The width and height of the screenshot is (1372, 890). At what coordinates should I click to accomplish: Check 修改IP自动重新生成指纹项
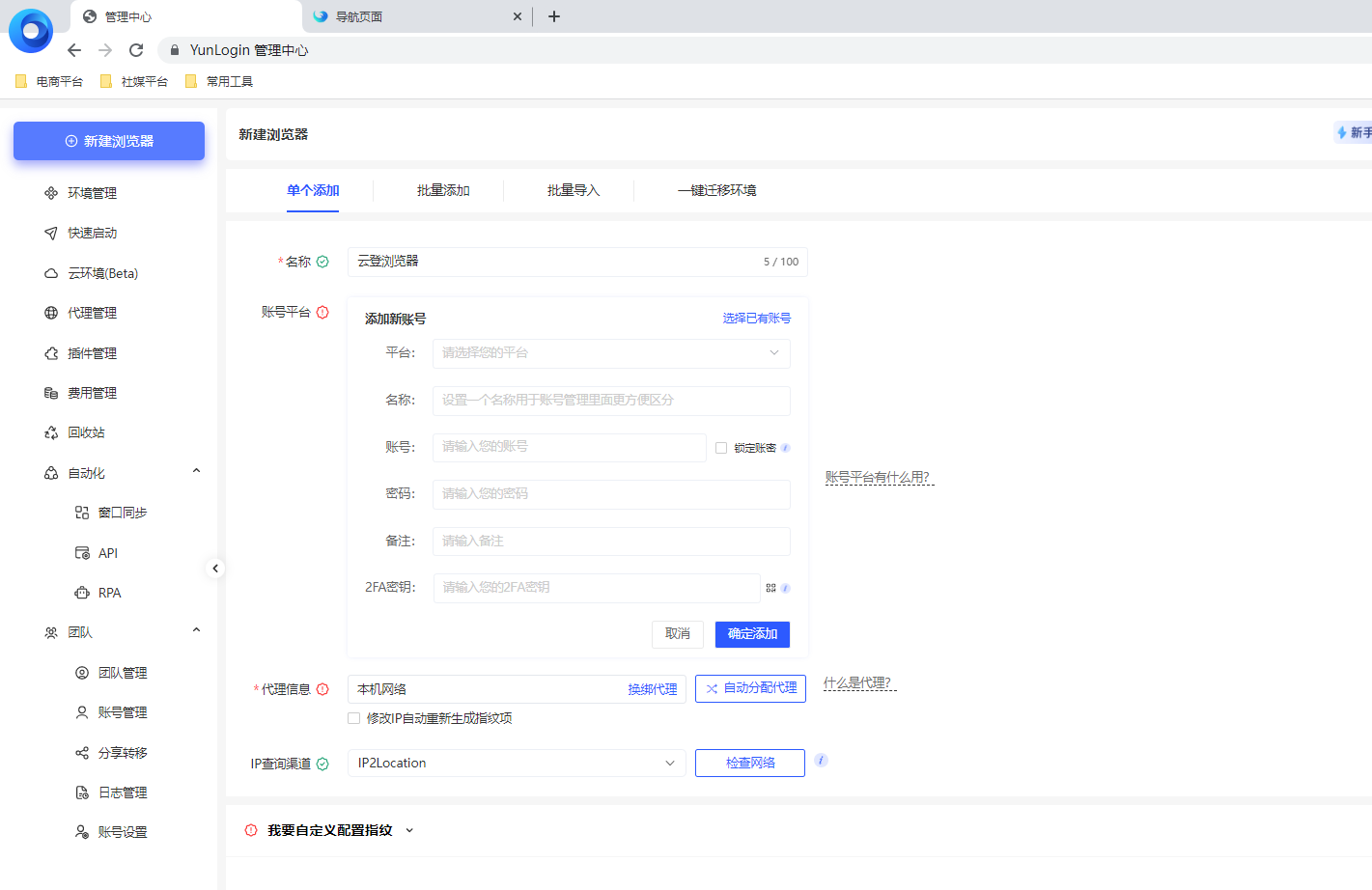pos(353,718)
